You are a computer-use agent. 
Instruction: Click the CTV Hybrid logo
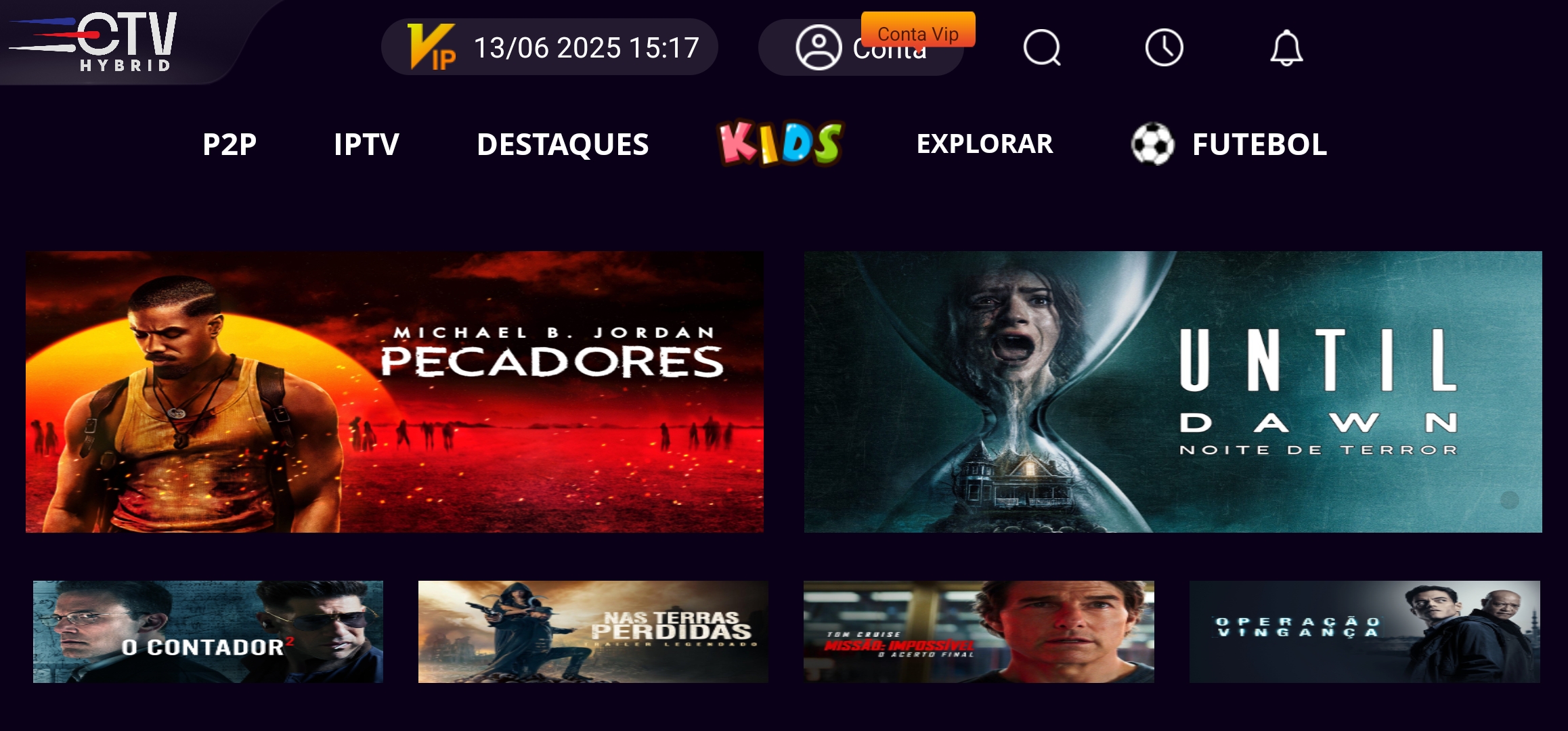[95, 41]
